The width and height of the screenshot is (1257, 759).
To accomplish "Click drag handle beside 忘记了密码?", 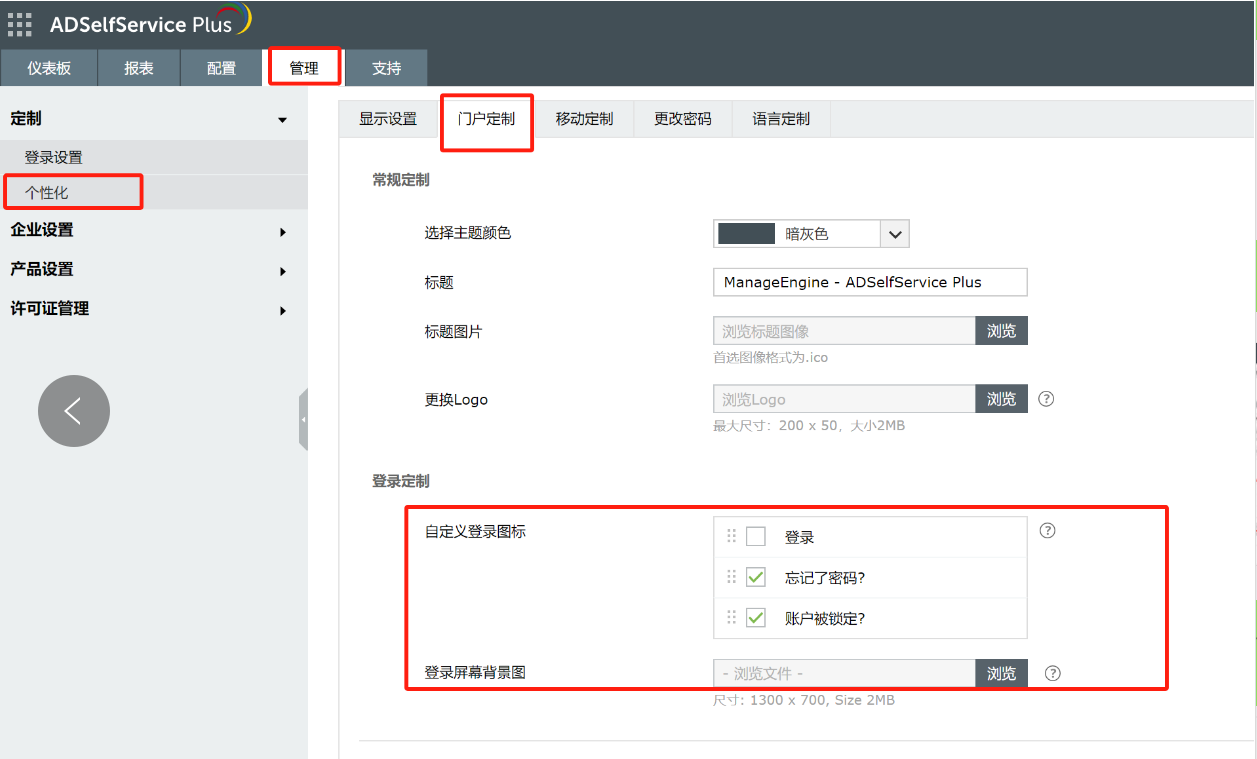I will click(x=731, y=577).
